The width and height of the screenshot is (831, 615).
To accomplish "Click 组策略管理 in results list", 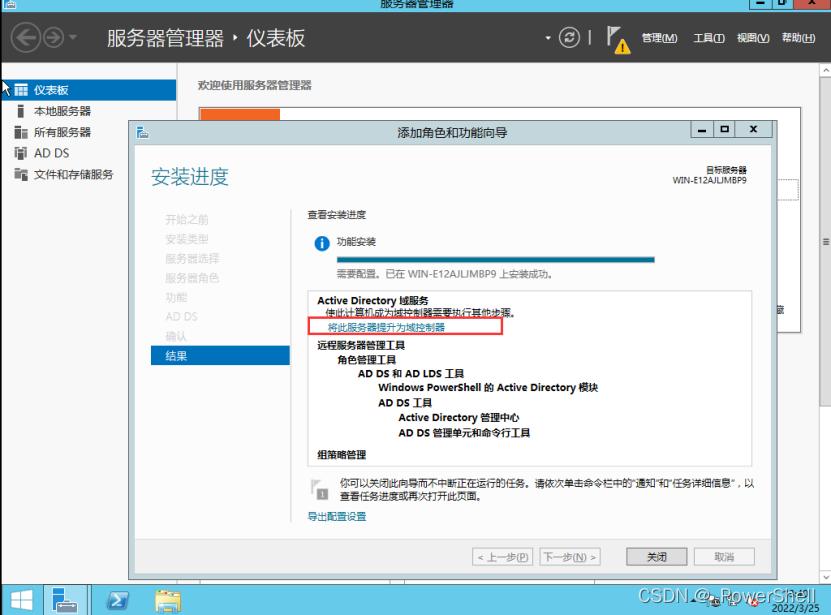I will (x=341, y=455).
